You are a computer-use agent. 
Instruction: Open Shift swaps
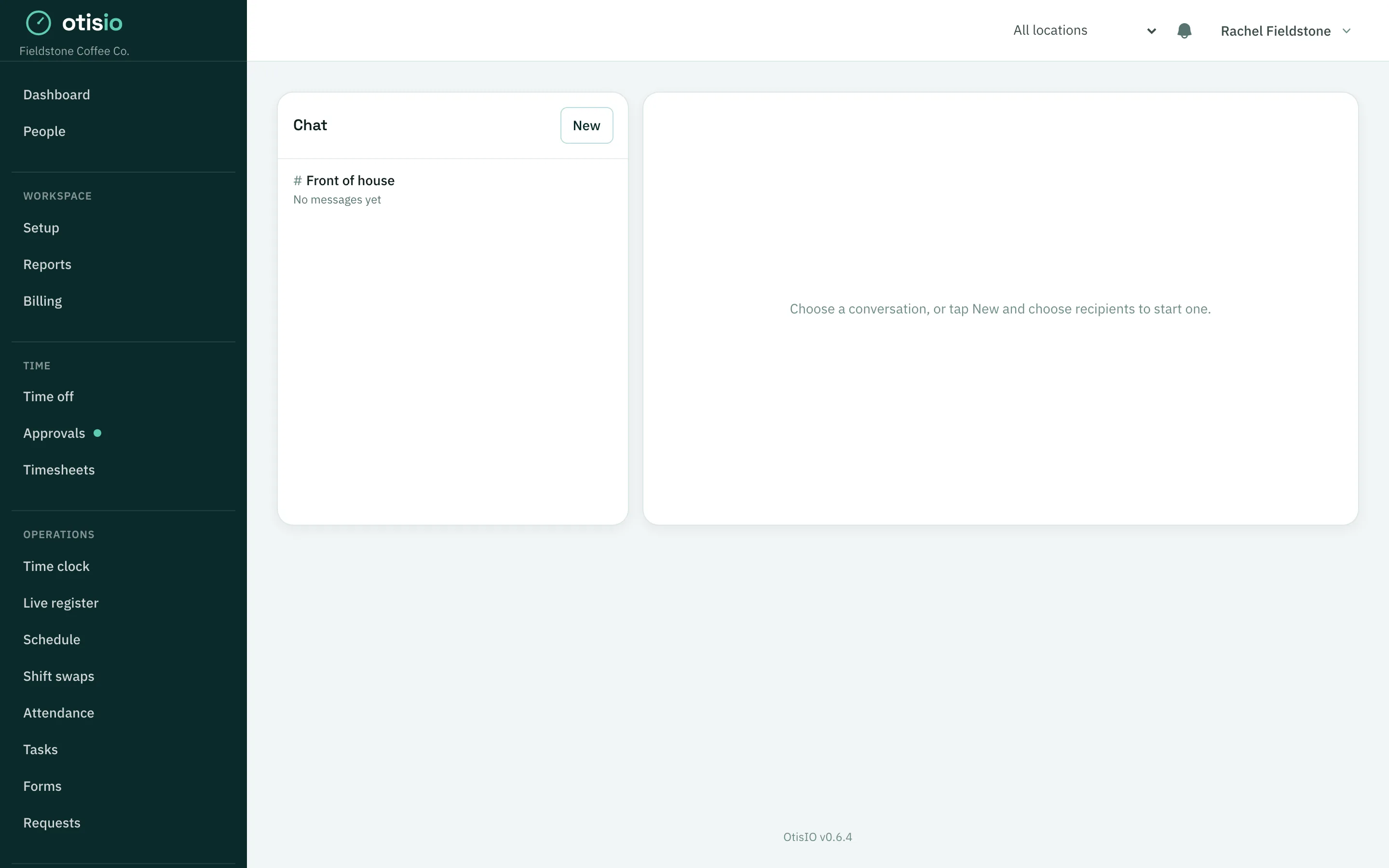click(58, 677)
